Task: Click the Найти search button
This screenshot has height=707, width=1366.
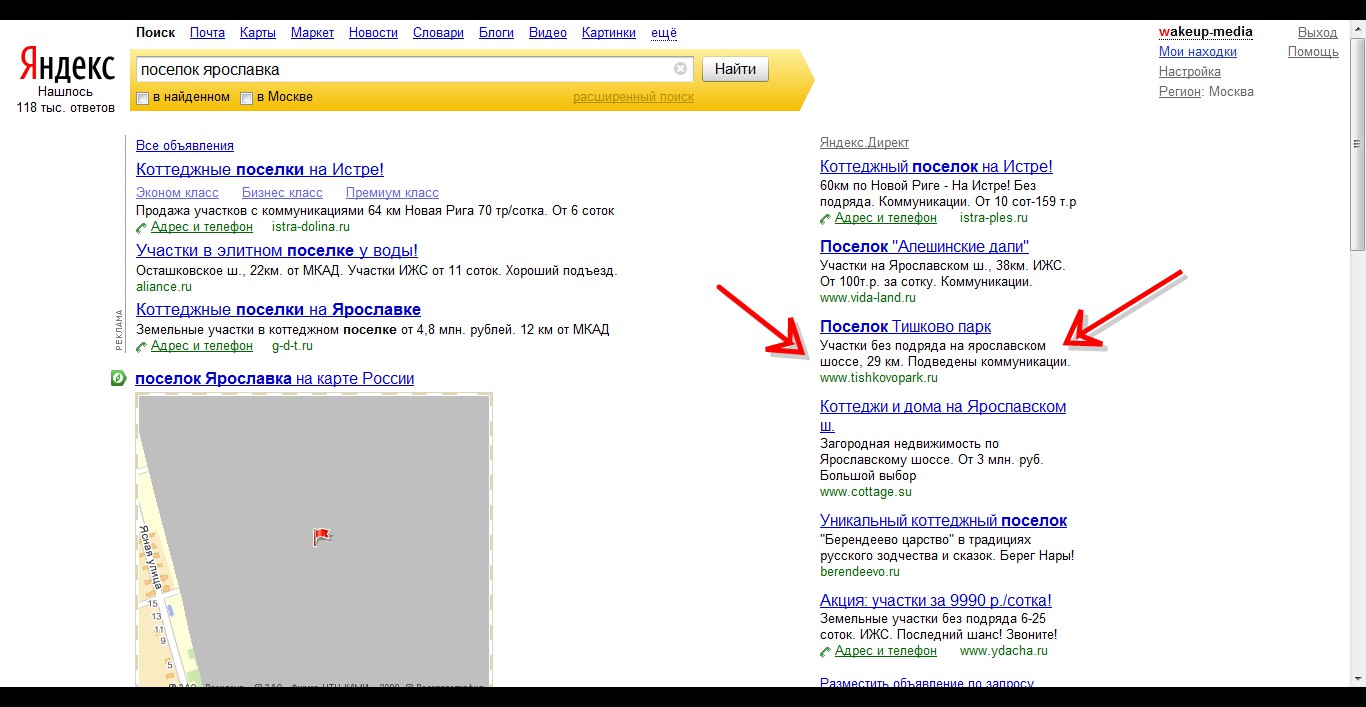Action: (x=736, y=69)
